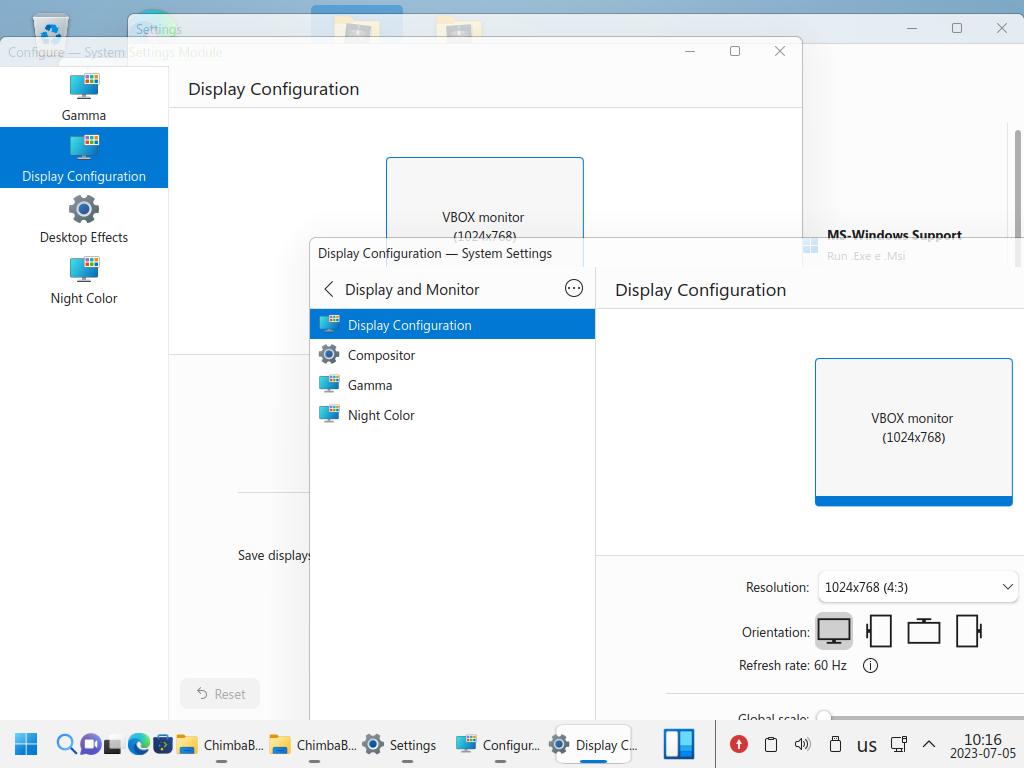Click the Reset button
The width and height of the screenshot is (1024, 768).
[220, 694]
